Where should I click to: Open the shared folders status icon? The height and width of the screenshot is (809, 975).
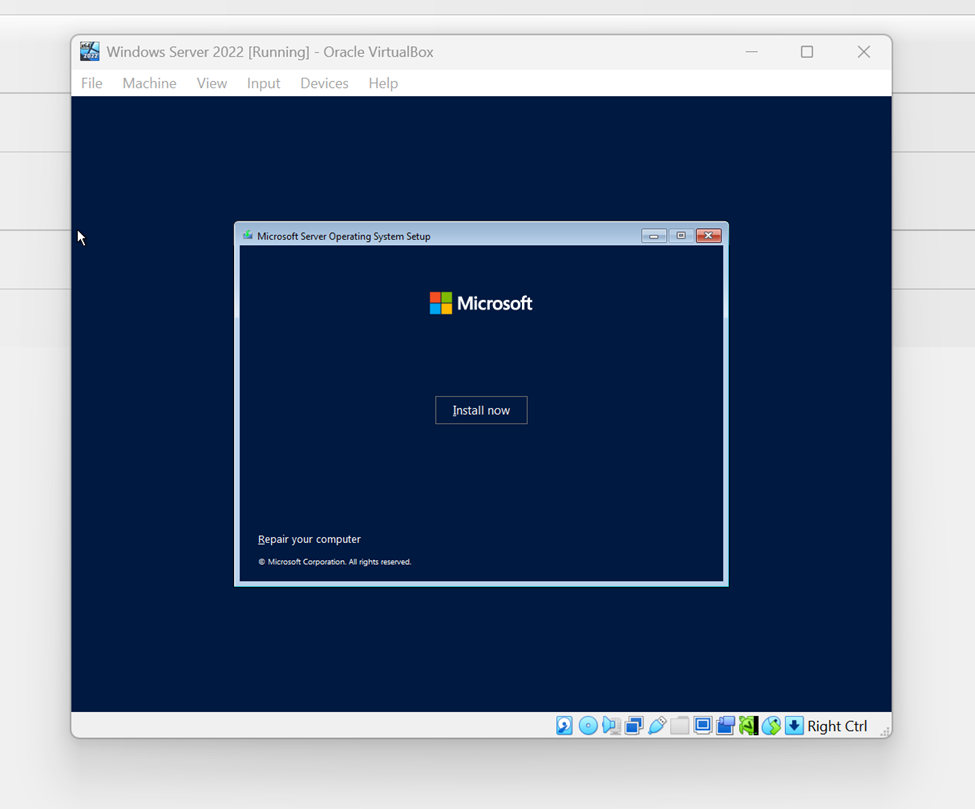pyautogui.click(x=680, y=726)
